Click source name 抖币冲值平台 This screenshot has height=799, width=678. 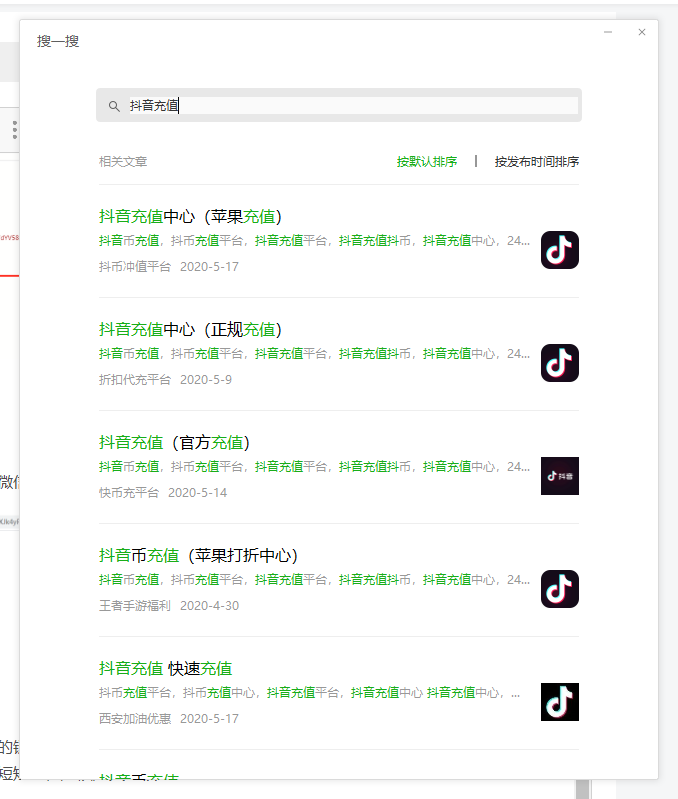pos(135,267)
